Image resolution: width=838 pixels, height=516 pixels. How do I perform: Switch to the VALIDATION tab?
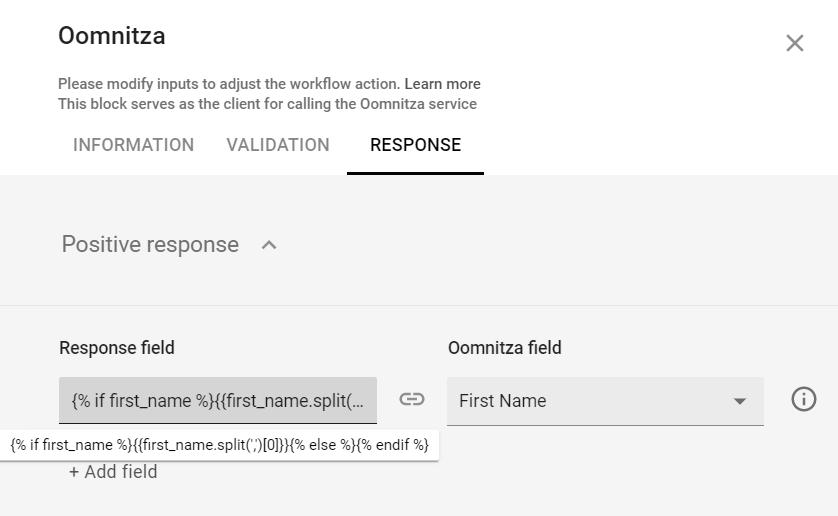[278, 145]
